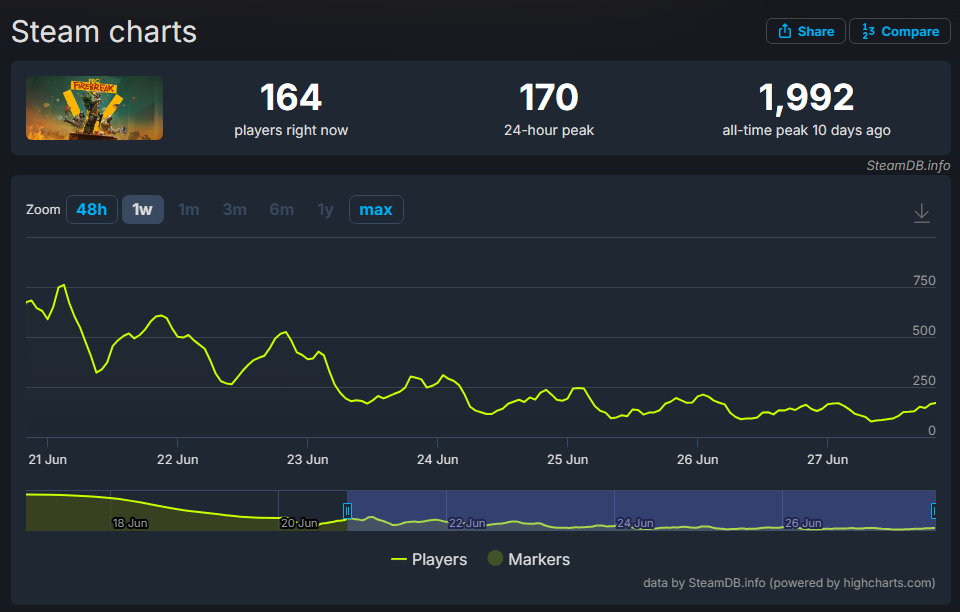Click the right navigator range handle
960x612 pixels.
click(934, 510)
